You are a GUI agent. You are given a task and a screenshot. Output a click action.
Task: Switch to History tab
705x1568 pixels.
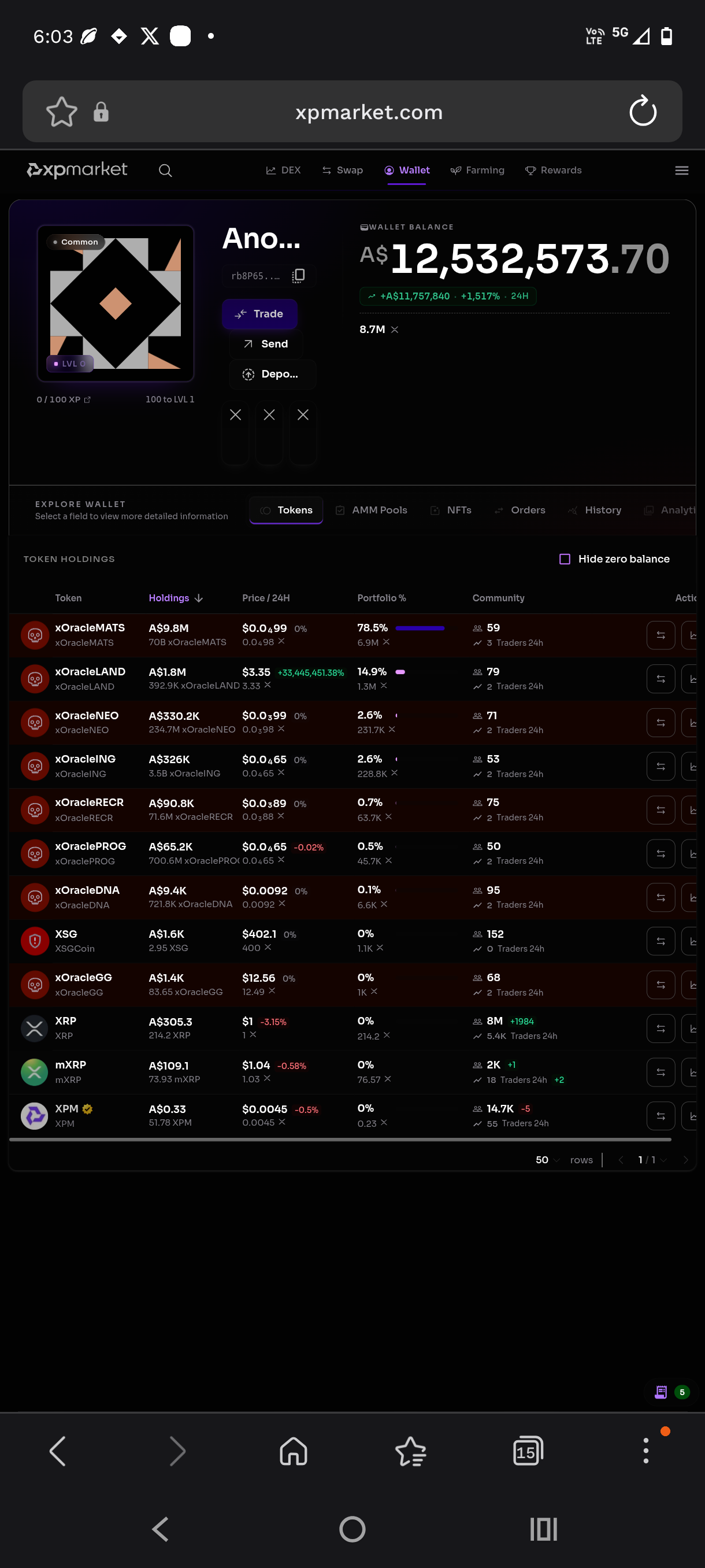594,510
